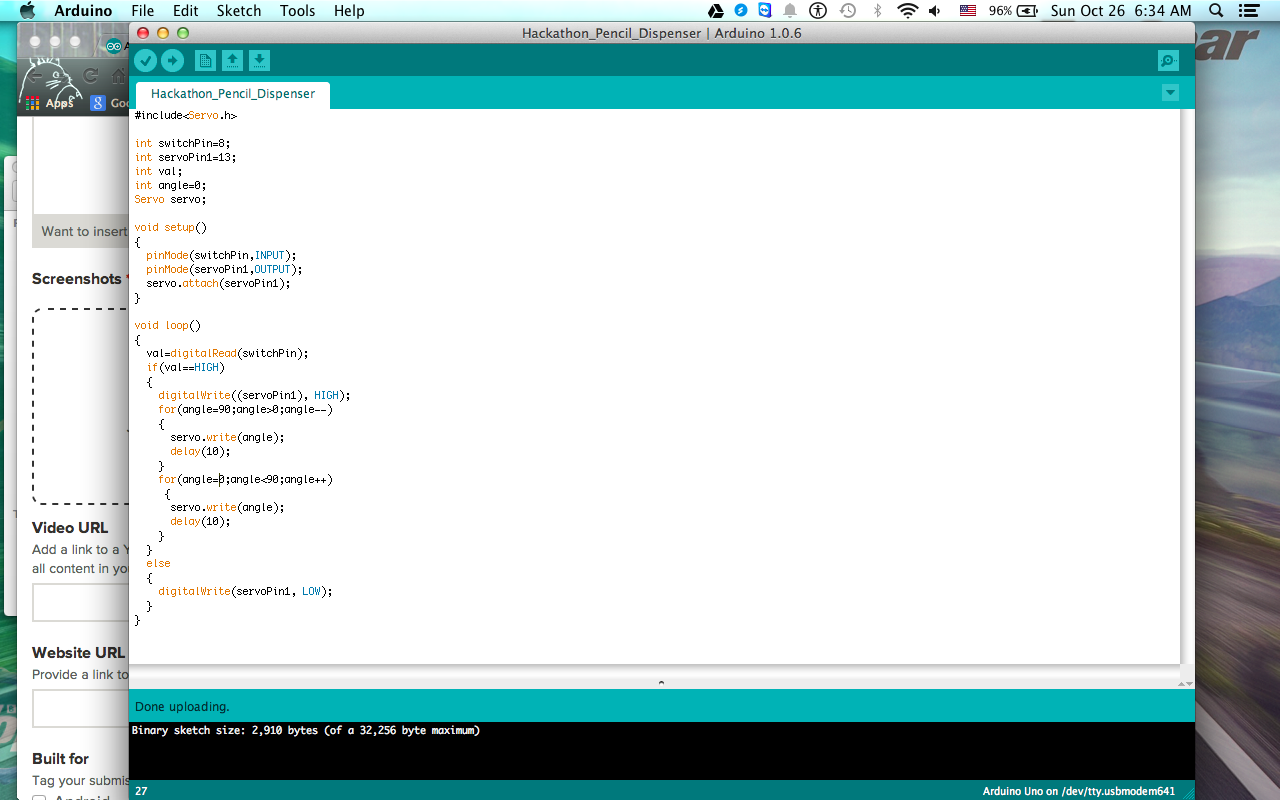
Task: Click 'pinMode(switchPin,INPUT);' line
Action: pyautogui.click(x=221, y=256)
